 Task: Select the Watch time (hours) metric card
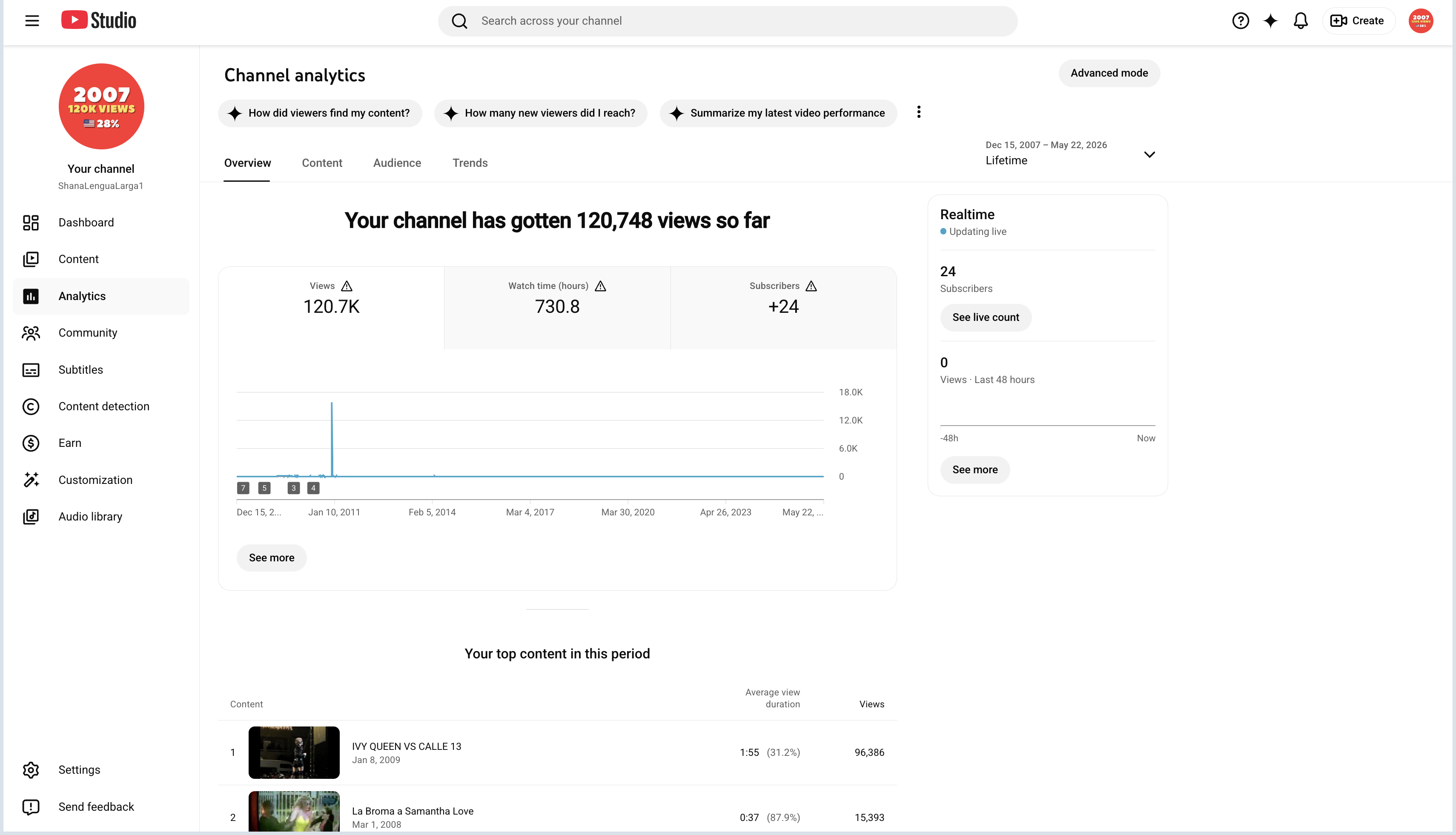557,308
